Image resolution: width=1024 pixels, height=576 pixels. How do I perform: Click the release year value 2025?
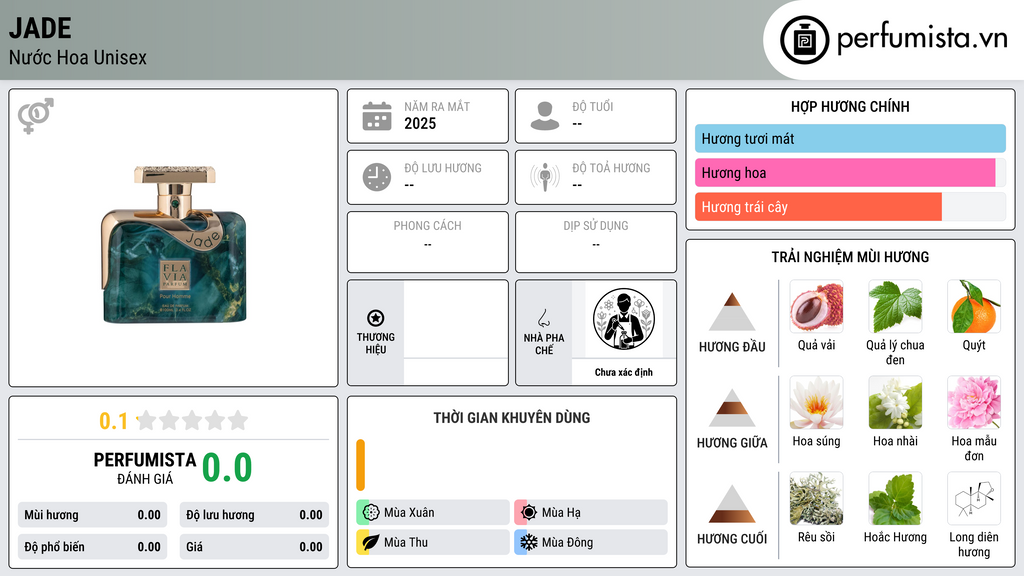(x=420, y=123)
